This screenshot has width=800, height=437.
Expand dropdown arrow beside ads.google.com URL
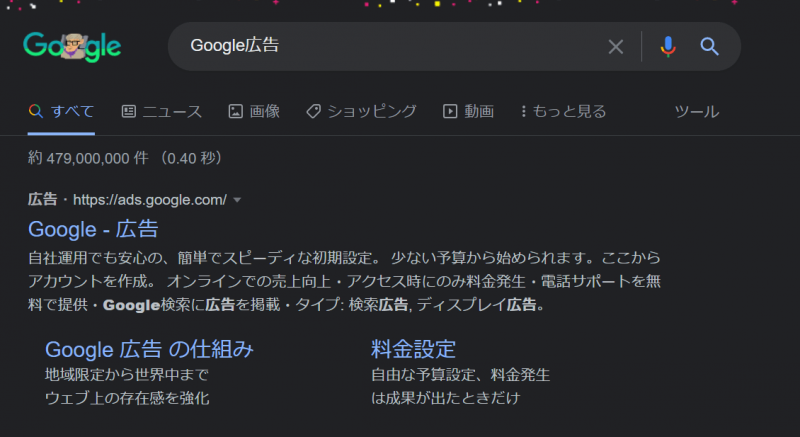pos(237,200)
